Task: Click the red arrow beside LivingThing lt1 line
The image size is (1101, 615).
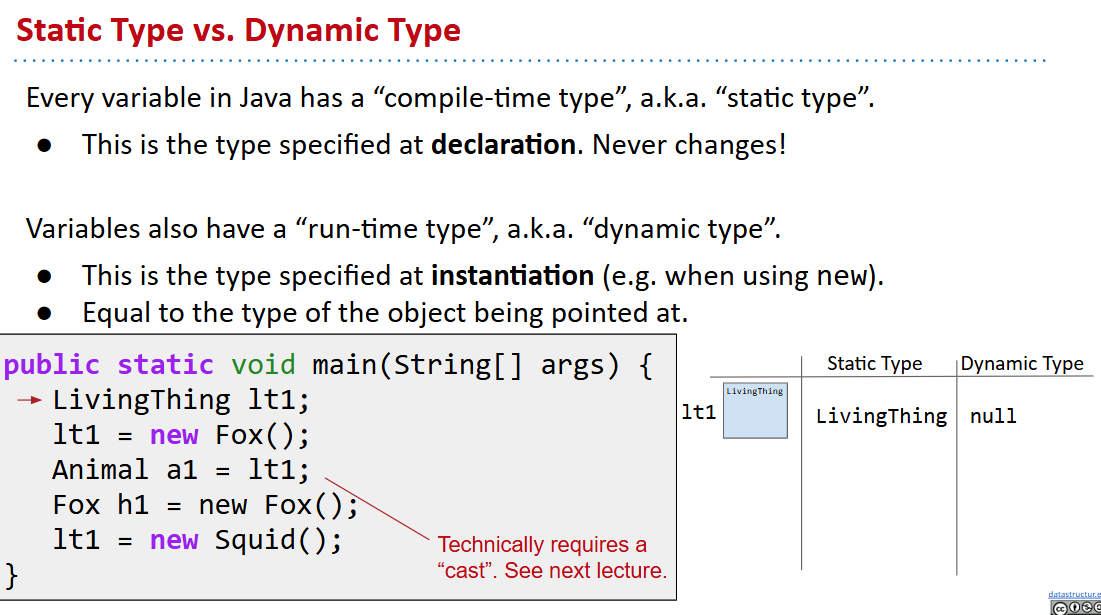Action: [x=30, y=401]
